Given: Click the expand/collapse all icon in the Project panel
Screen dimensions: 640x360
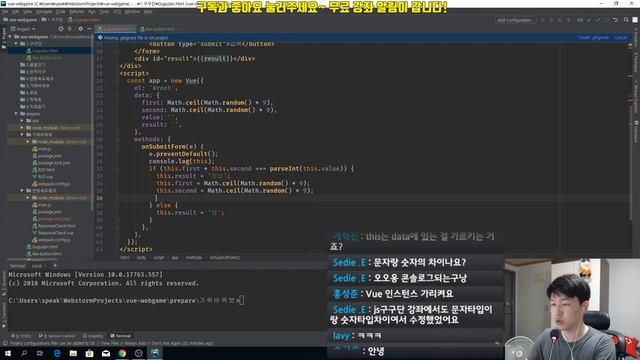Looking at the screenshot, I should click(70, 29).
